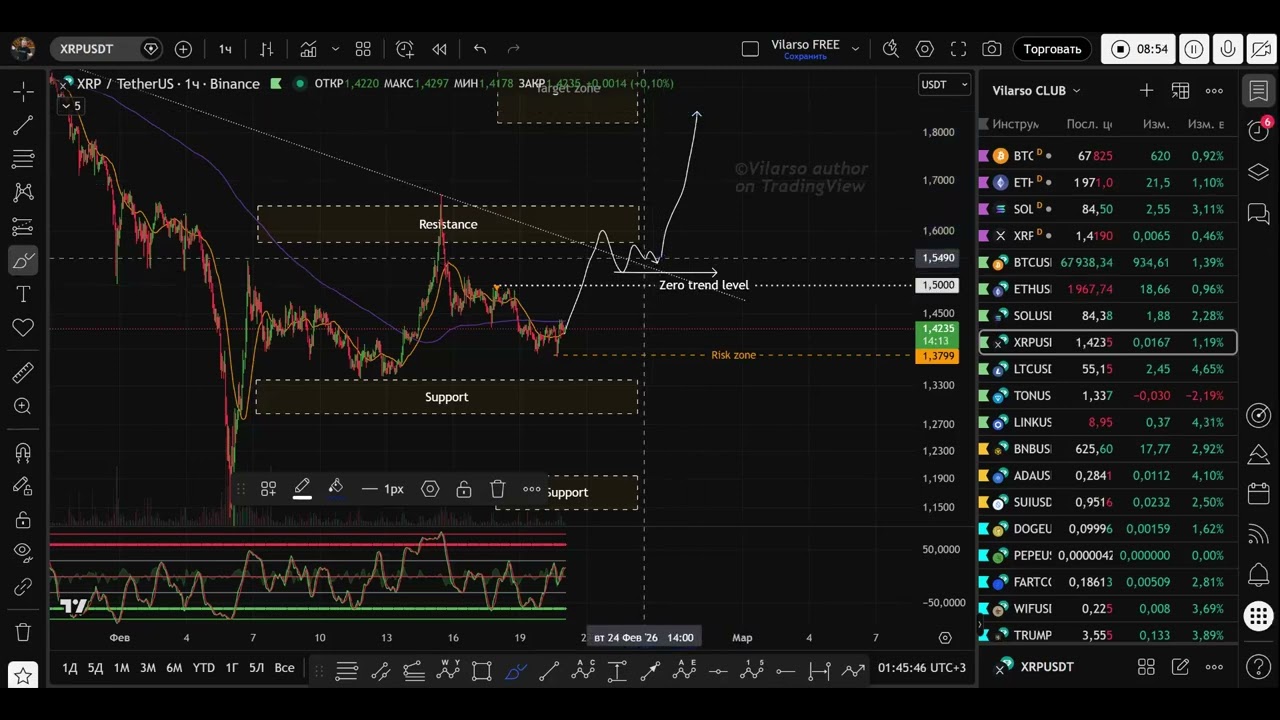Screen dimensions: 1280x720
Task: Change drawing fill color bucket
Action: click(336, 488)
